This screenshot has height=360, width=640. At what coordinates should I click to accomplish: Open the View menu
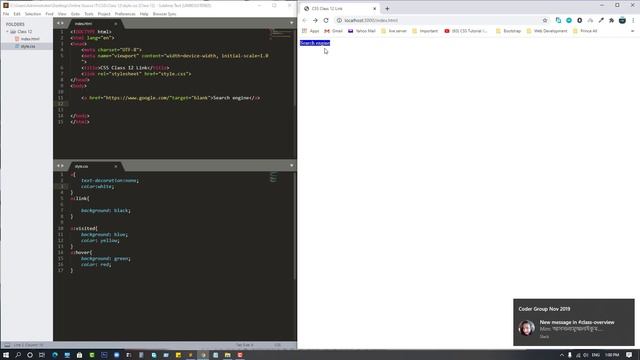point(62,14)
